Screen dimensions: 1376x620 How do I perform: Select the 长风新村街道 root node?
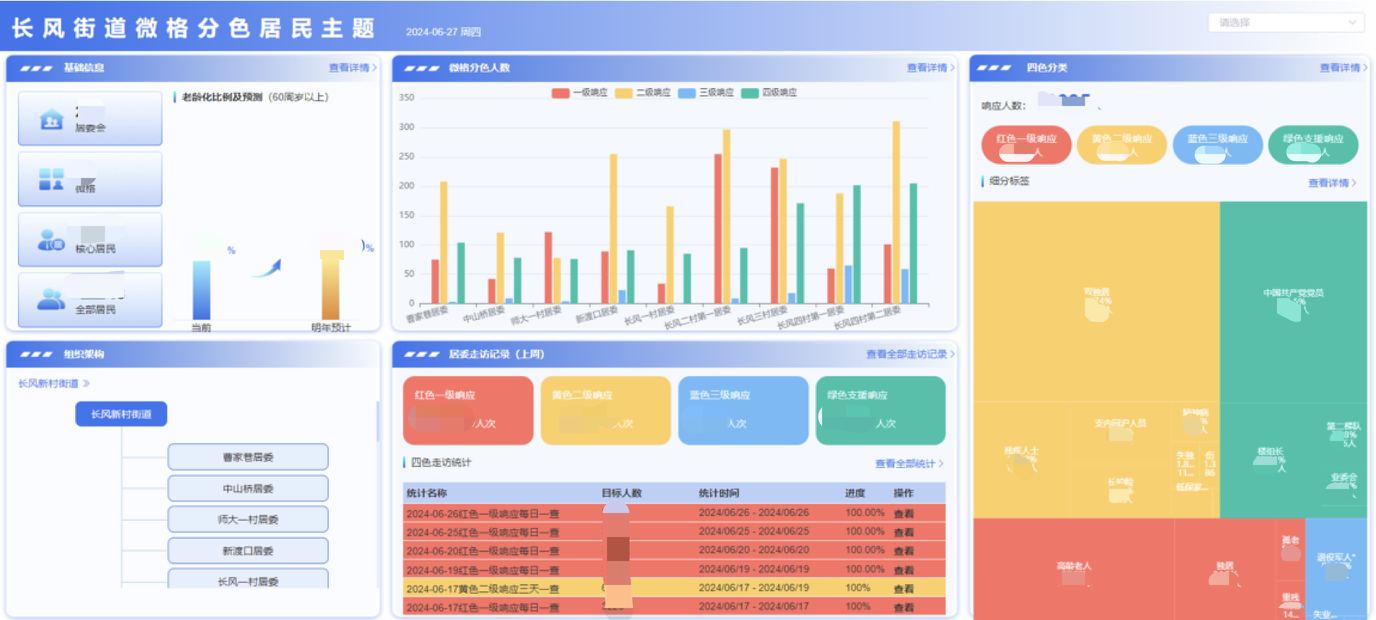tap(121, 414)
